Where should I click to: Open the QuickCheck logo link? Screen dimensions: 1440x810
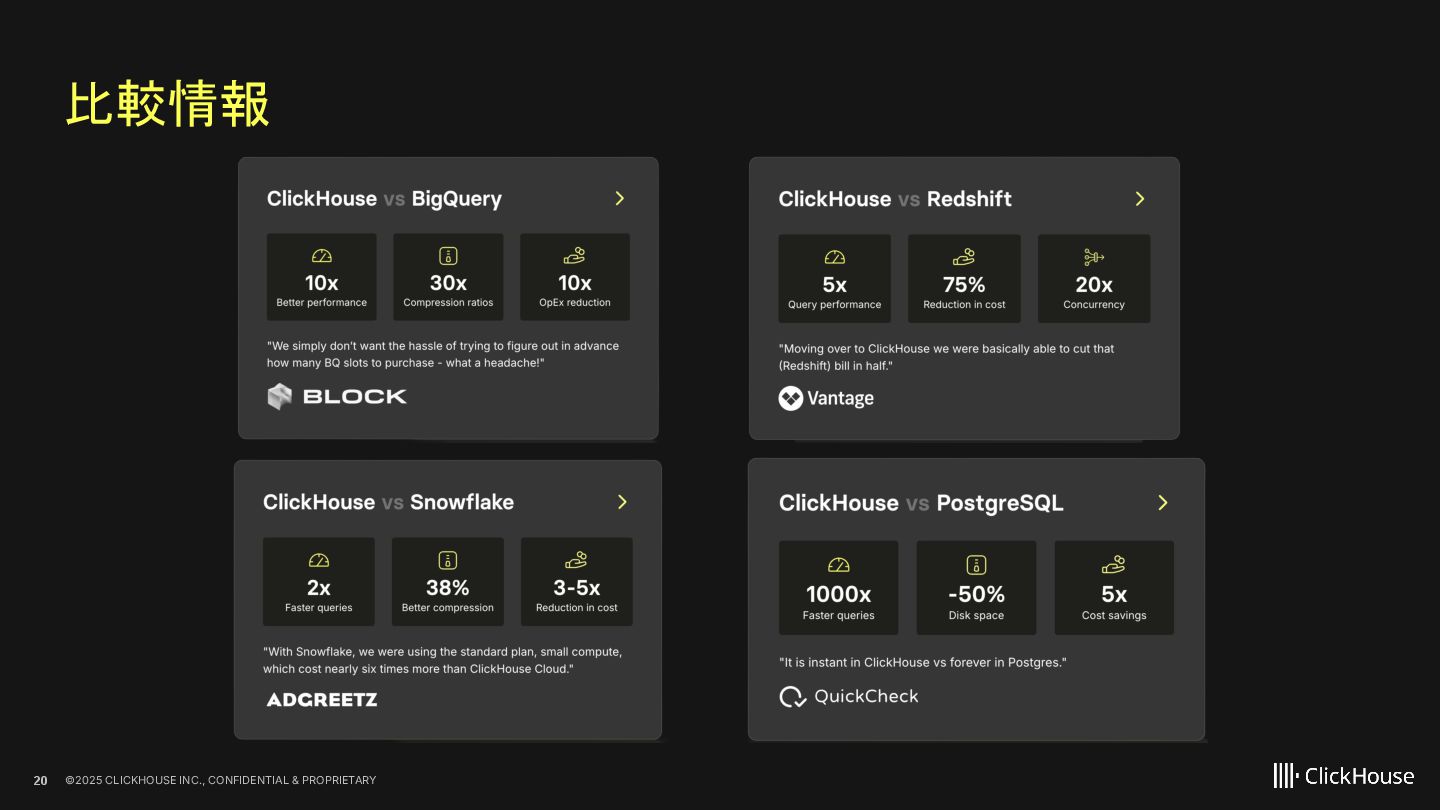click(x=848, y=697)
